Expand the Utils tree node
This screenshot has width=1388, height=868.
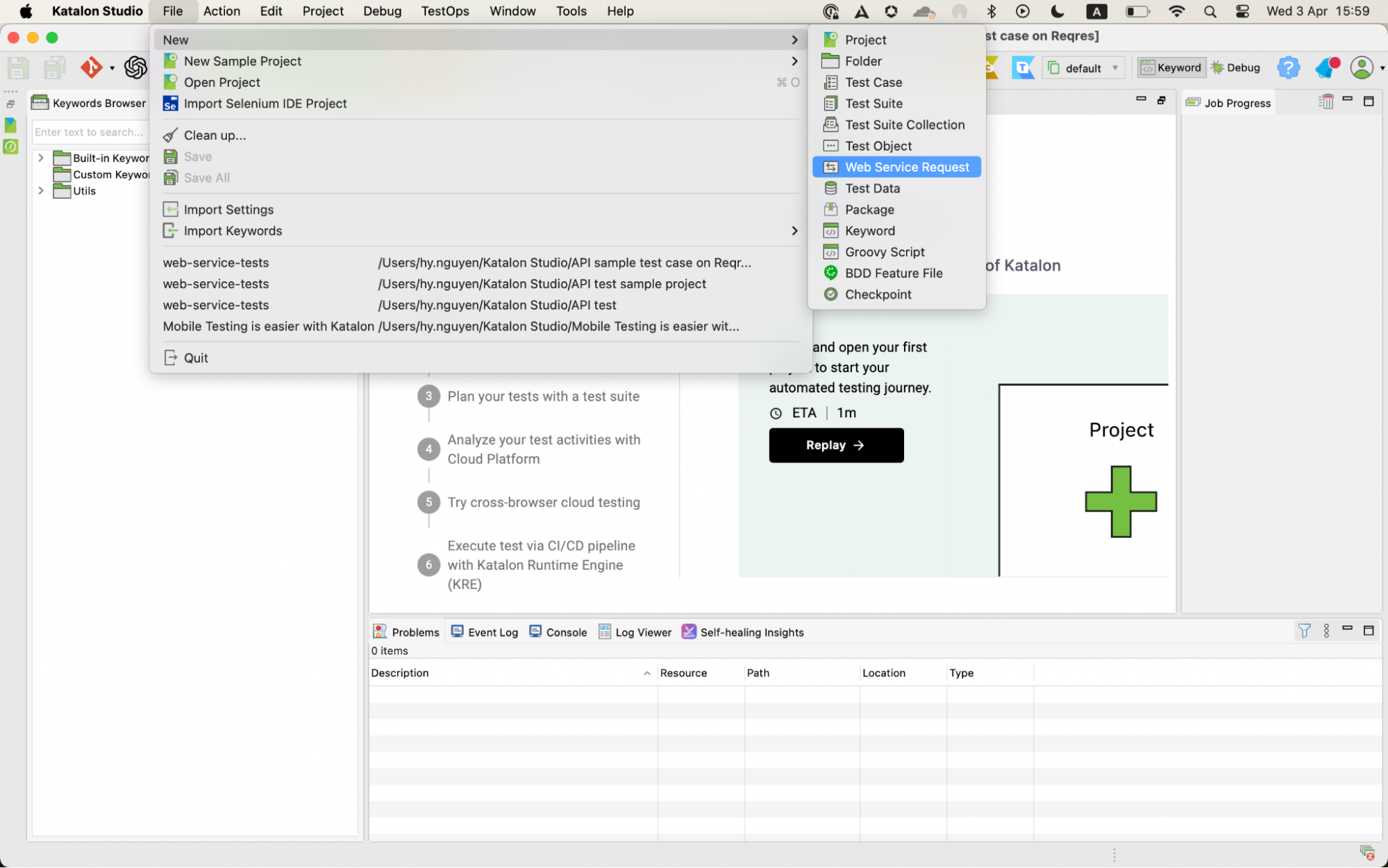click(x=41, y=191)
